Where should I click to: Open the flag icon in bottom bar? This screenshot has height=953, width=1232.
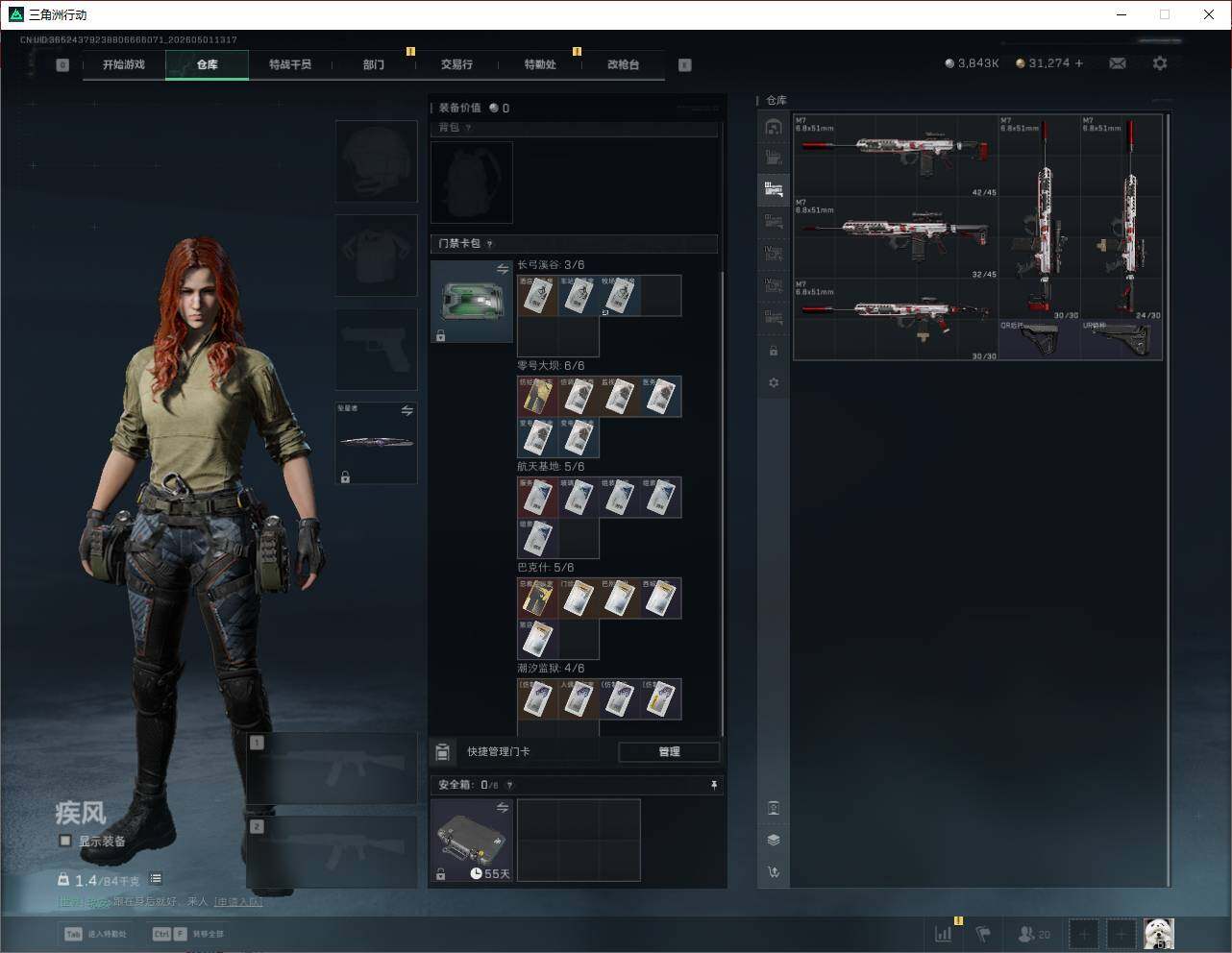pyautogui.click(x=983, y=933)
